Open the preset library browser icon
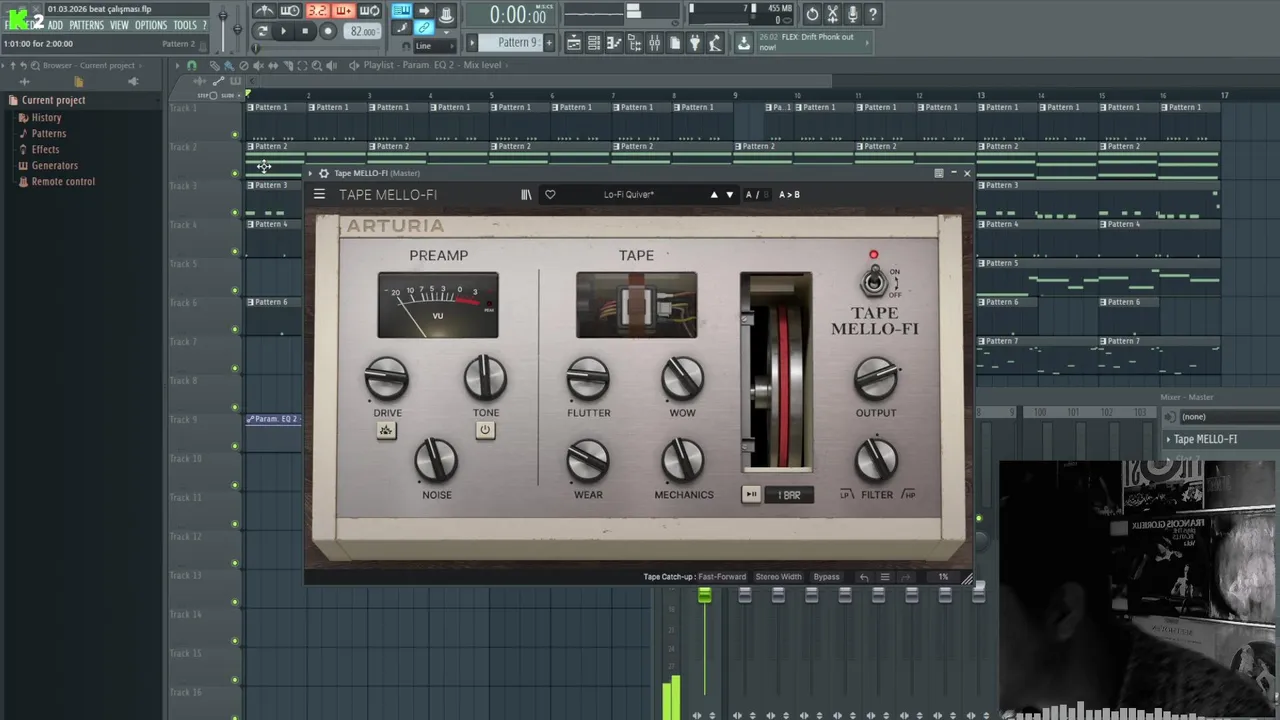Viewport: 1280px width, 720px height. pyautogui.click(x=526, y=195)
